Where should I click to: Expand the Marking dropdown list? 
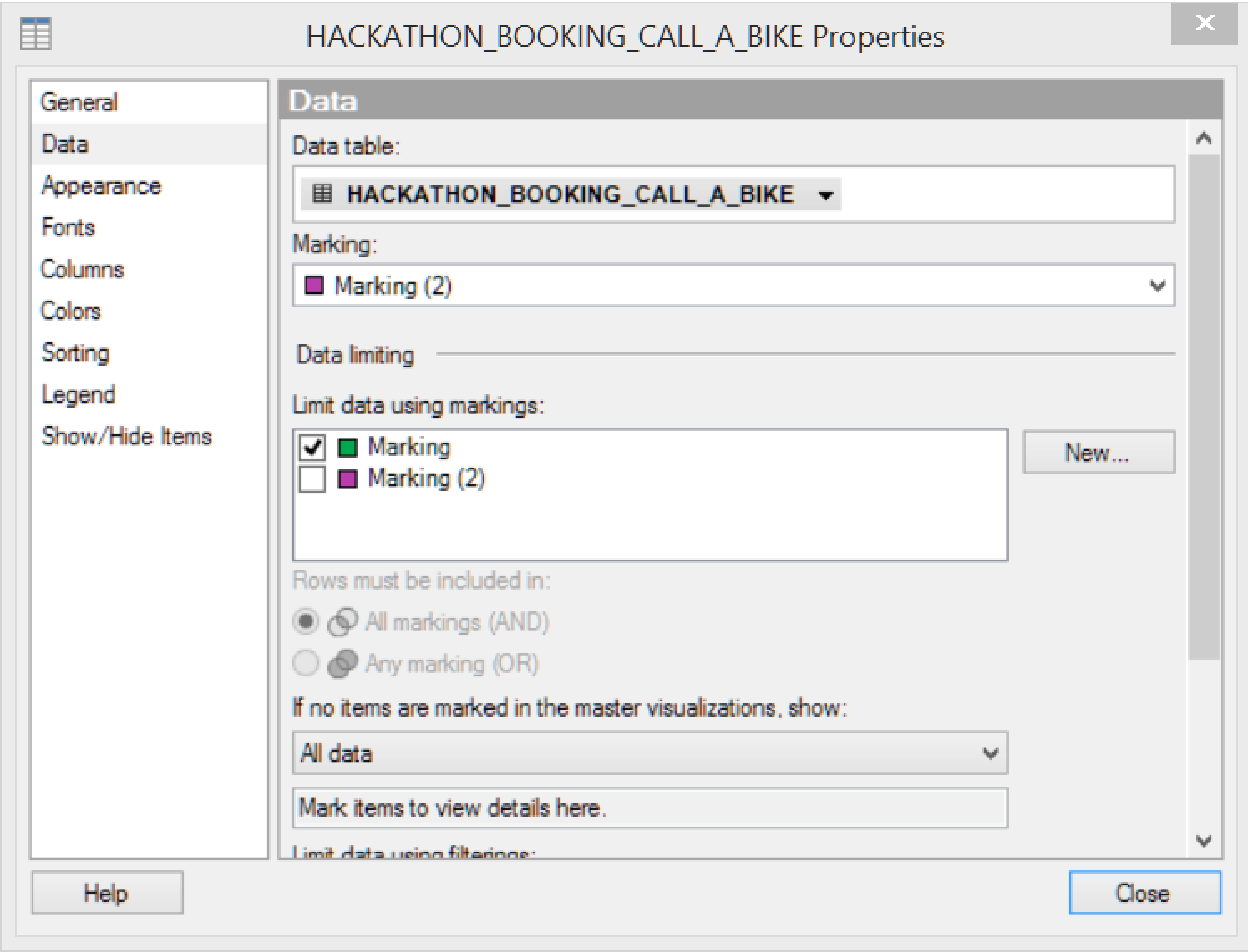(1157, 286)
